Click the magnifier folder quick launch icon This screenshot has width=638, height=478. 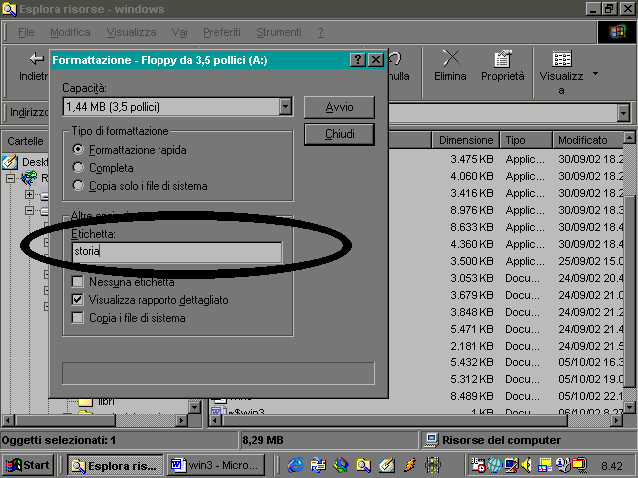coord(363,465)
